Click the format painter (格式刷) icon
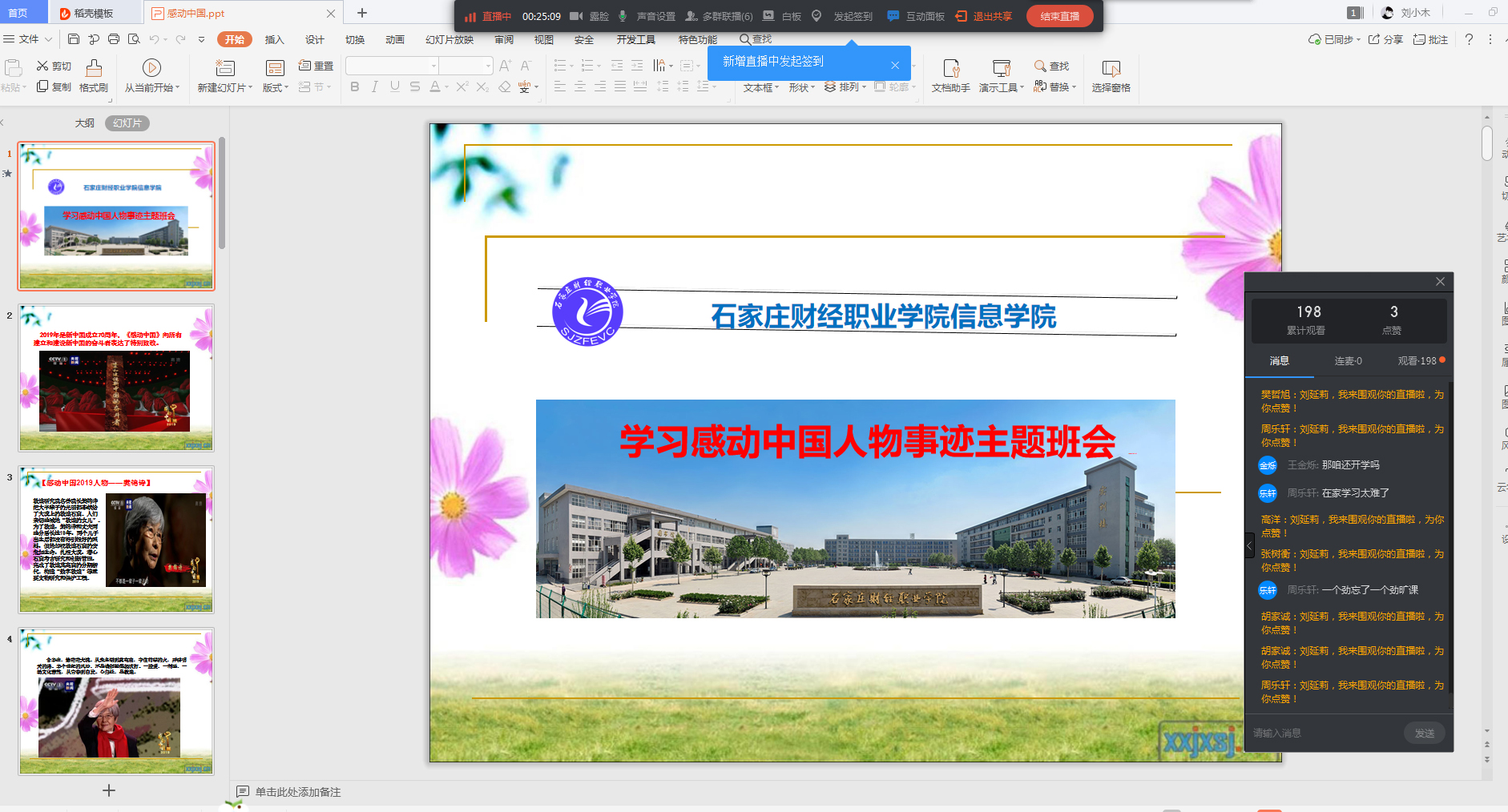Image resolution: width=1508 pixels, height=812 pixels. (x=94, y=75)
